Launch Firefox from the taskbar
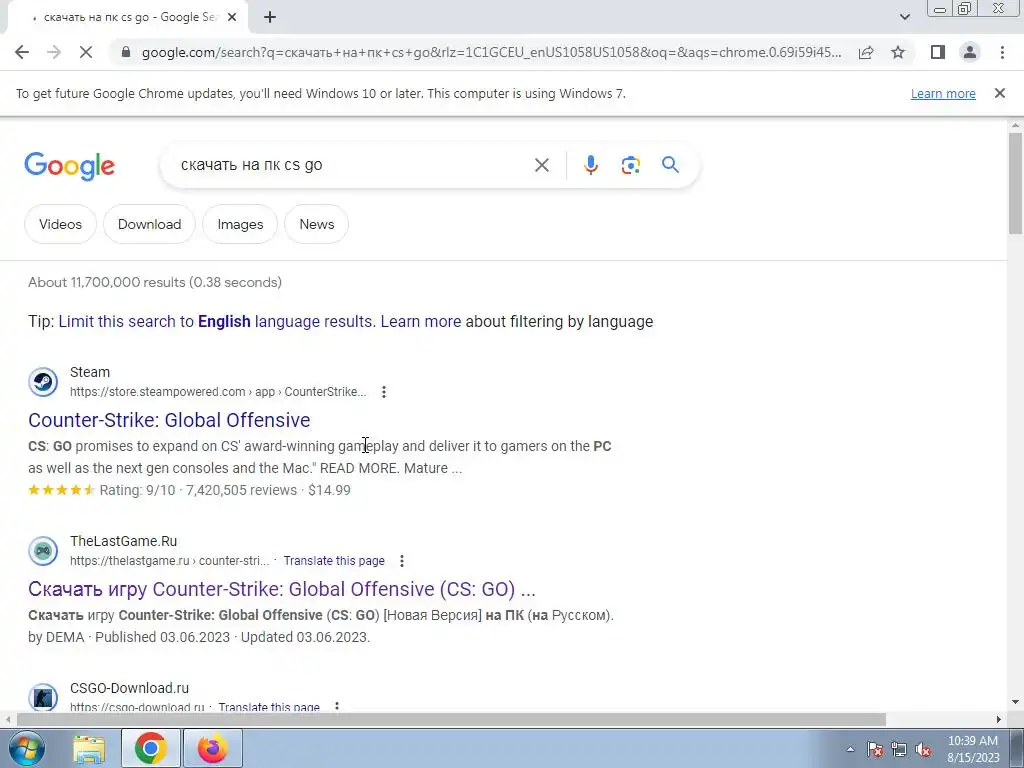 pyautogui.click(x=213, y=748)
